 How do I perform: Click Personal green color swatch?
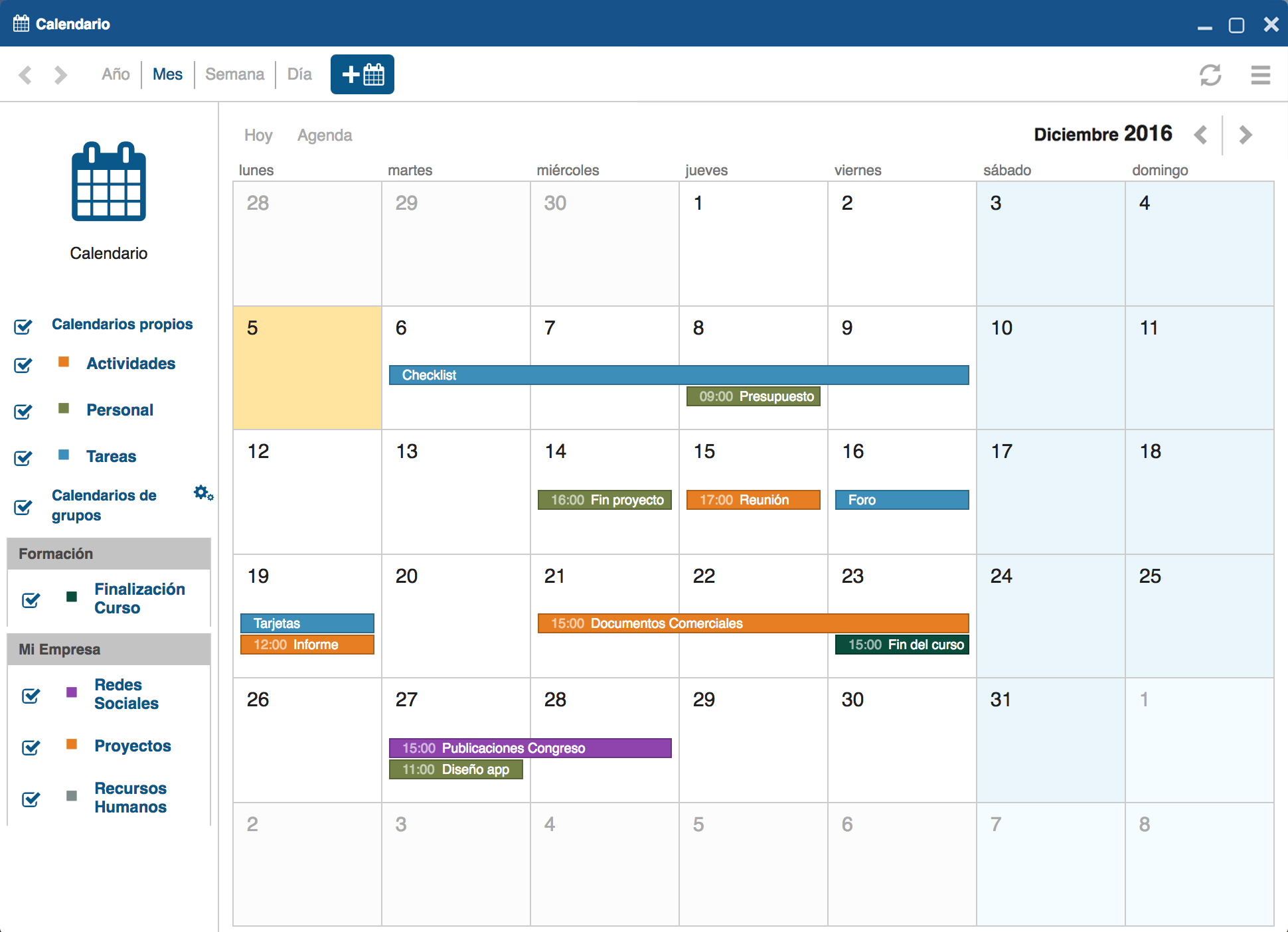point(64,408)
